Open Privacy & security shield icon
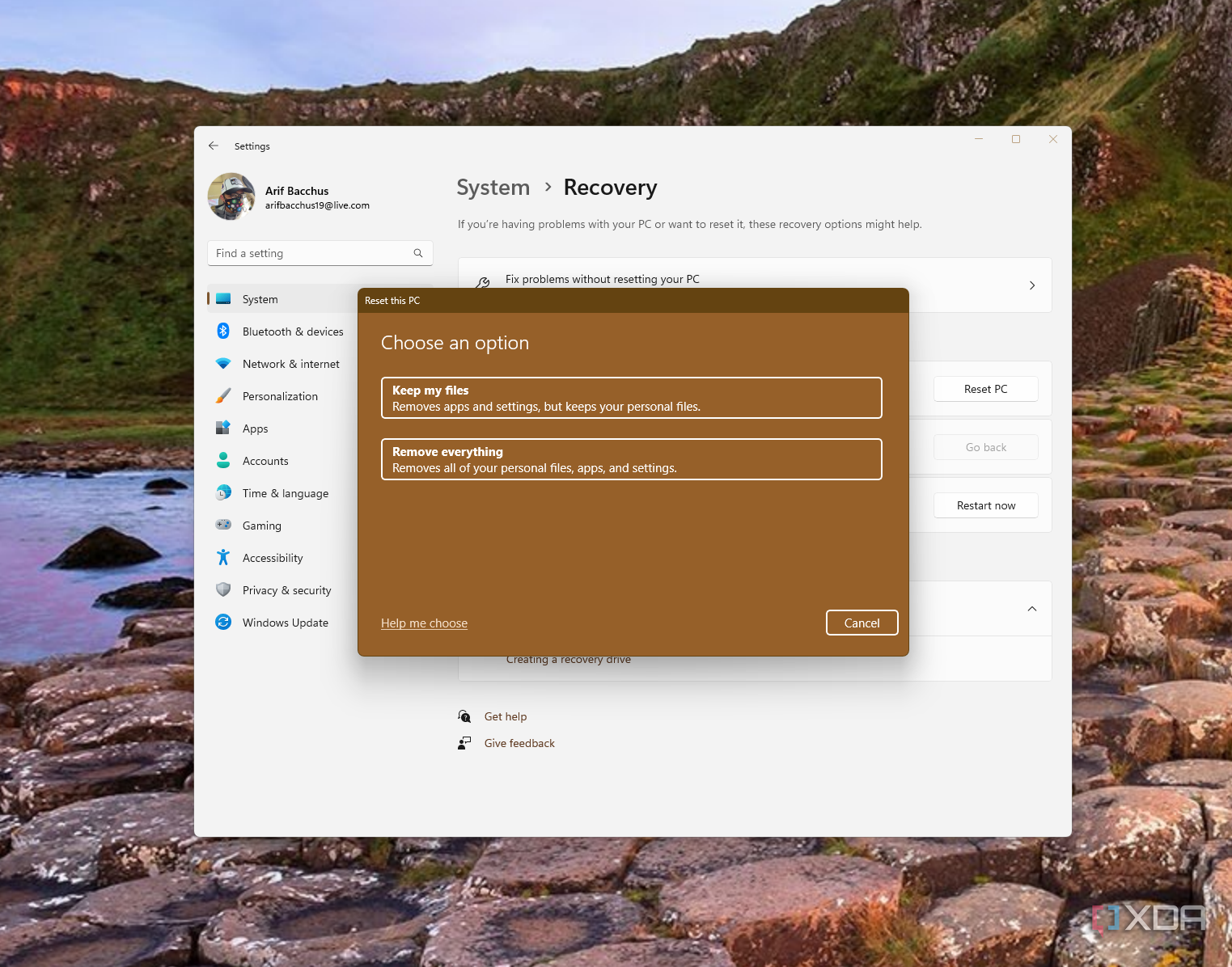Viewport: 1232px width, 967px height. (x=222, y=589)
